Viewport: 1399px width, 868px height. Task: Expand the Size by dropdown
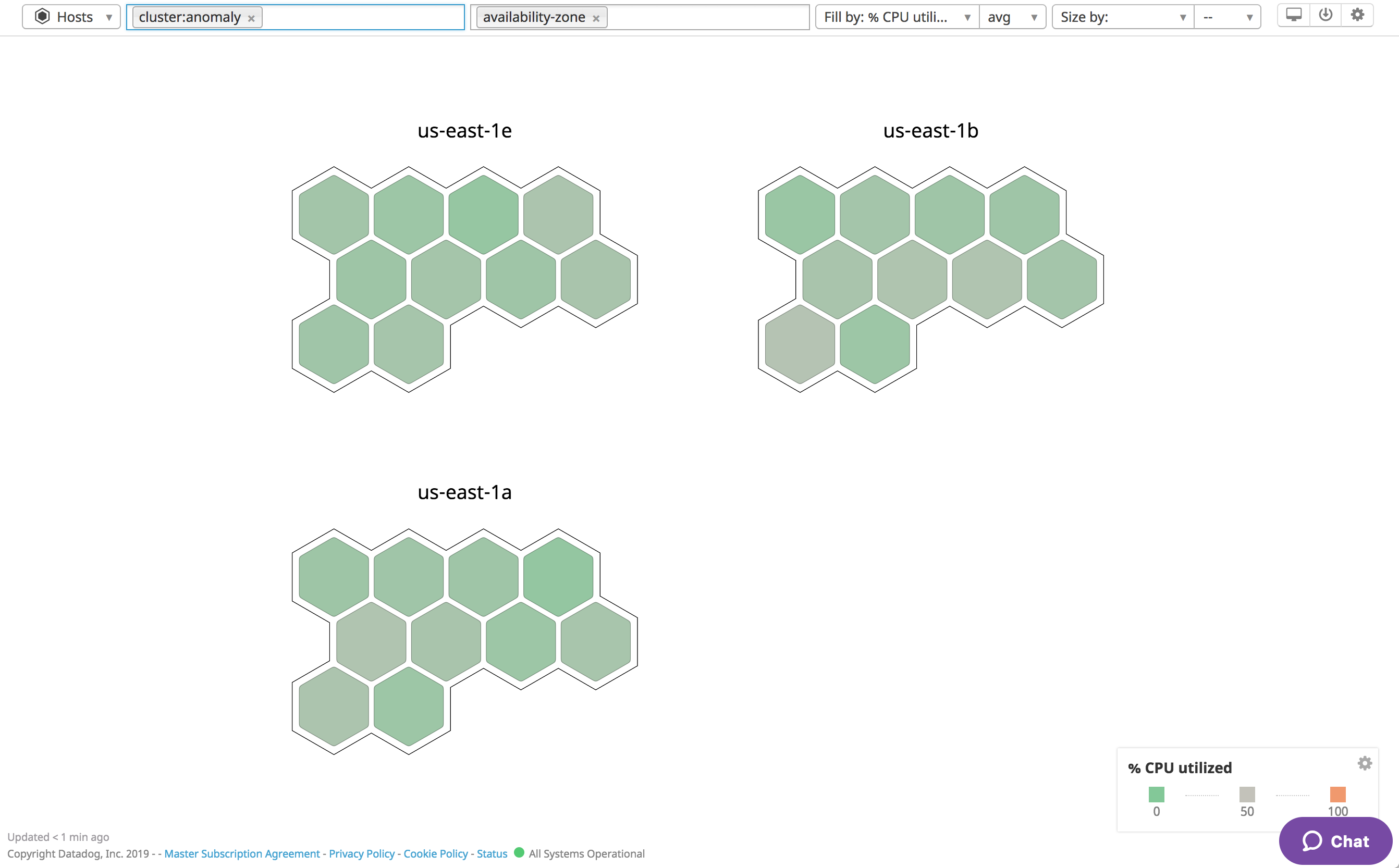1123,17
